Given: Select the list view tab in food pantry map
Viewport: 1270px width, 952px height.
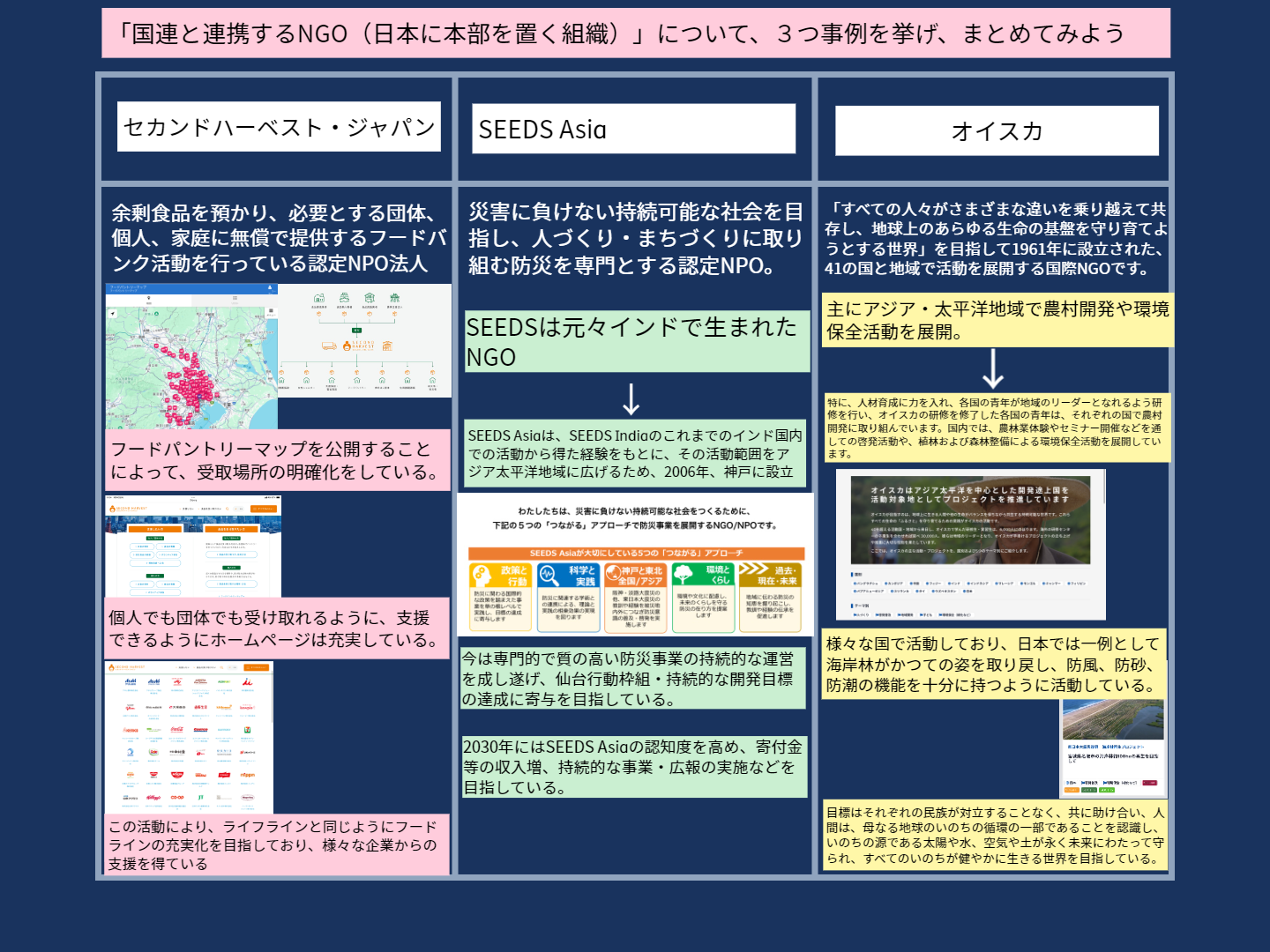Looking at the screenshot, I should click(x=235, y=300).
